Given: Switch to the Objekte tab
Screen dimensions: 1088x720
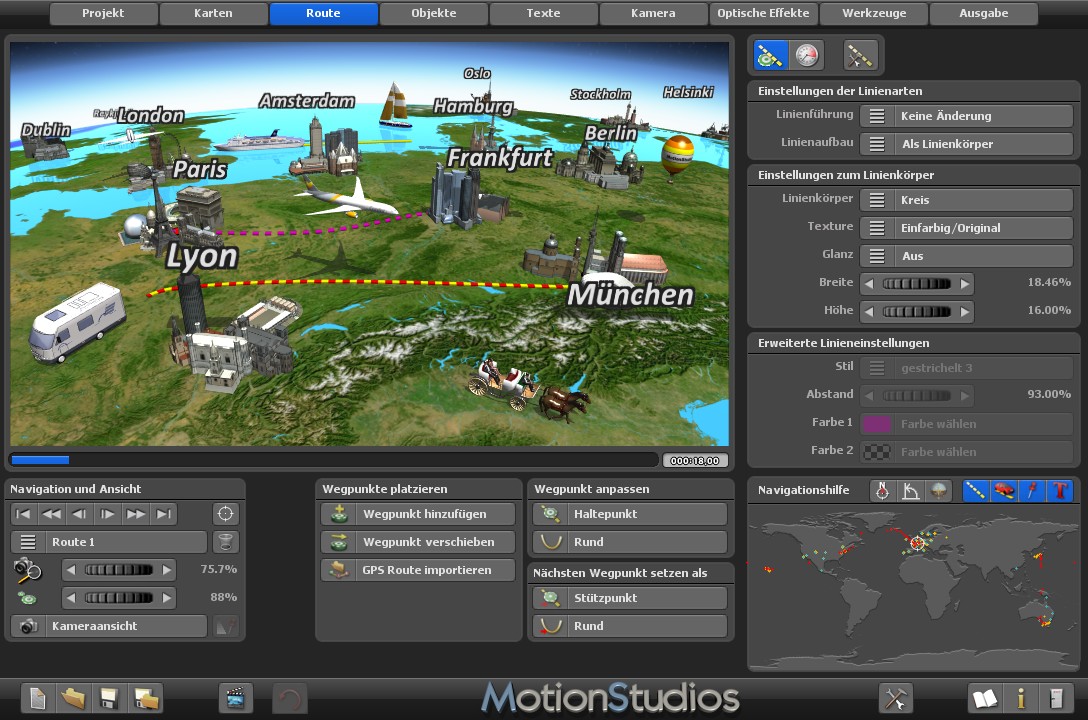Looking at the screenshot, I should coord(433,13).
